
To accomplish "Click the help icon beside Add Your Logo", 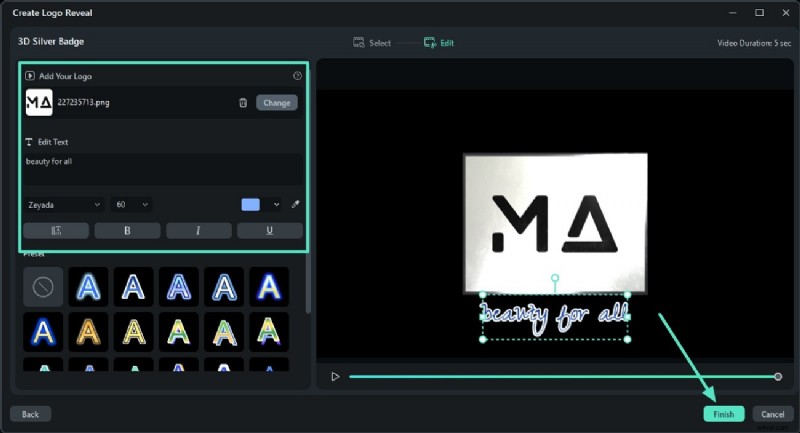I will click(297, 76).
